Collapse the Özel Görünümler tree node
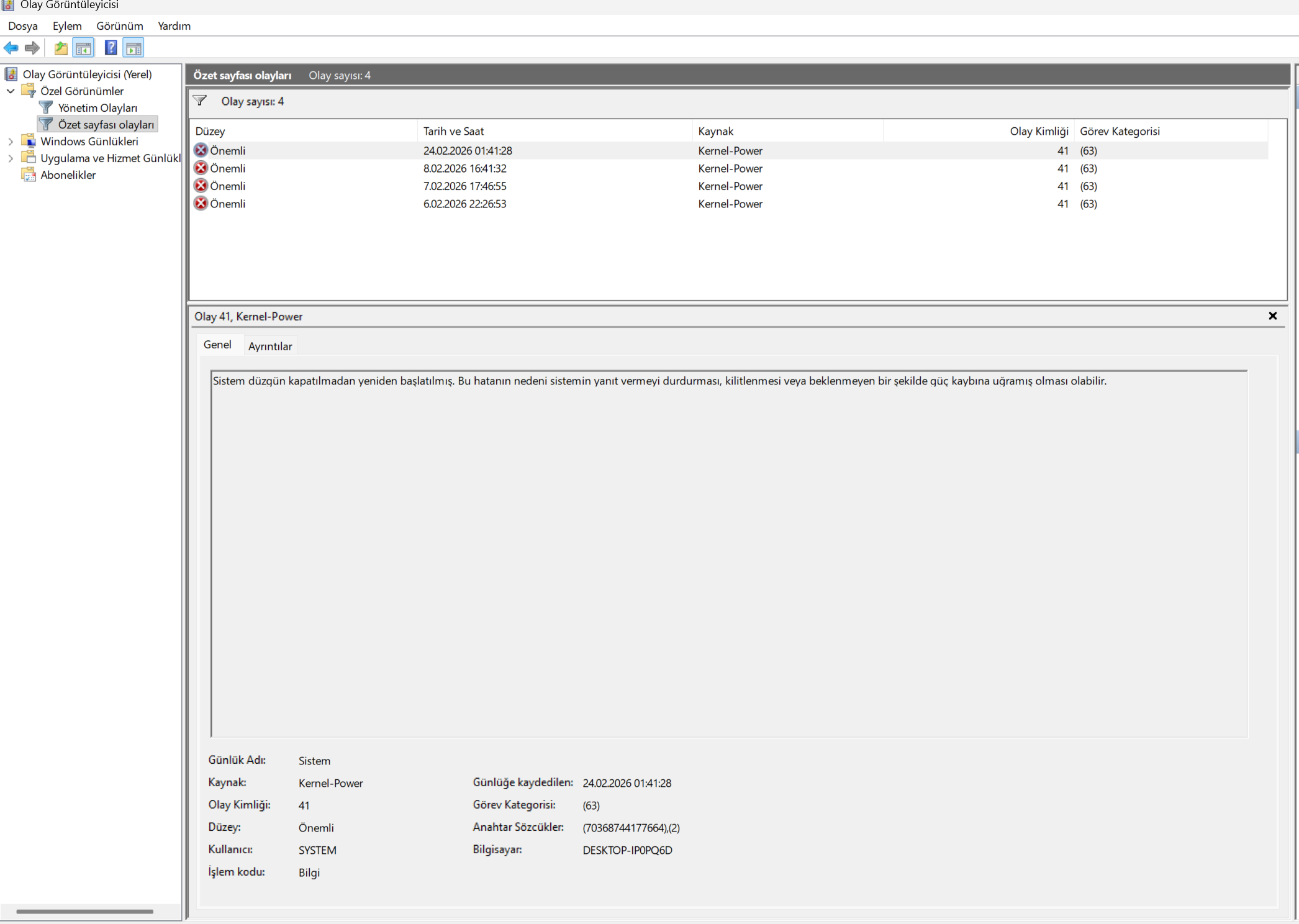The image size is (1299, 924). coord(11,91)
